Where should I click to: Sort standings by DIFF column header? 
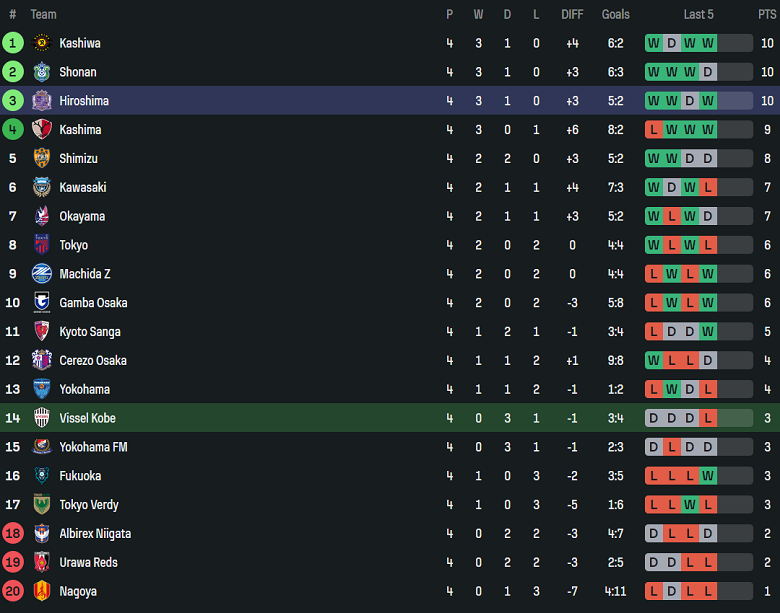point(572,14)
